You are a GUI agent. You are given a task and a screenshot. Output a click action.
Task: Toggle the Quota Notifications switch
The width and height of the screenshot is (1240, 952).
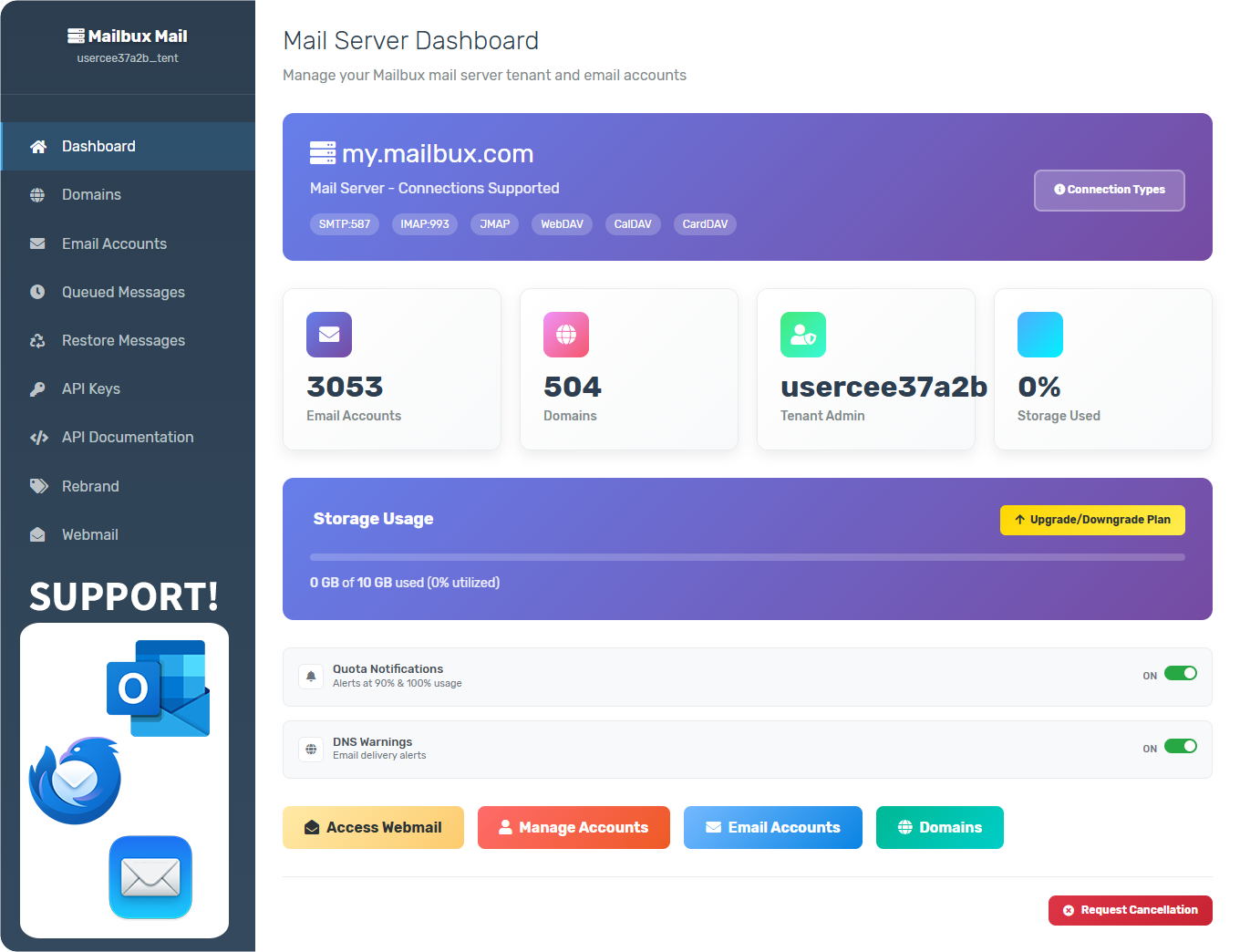click(x=1181, y=674)
